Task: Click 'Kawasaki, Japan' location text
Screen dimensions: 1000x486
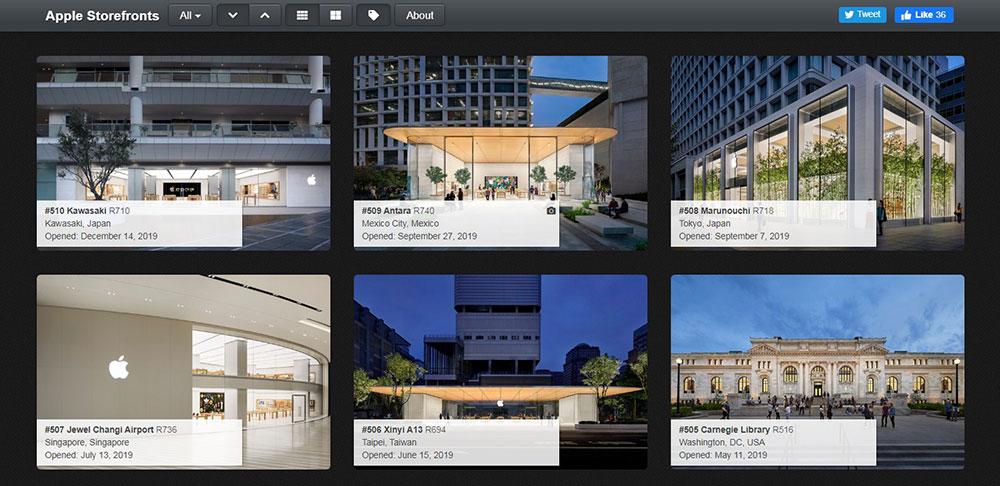Action: pos(78,223)
